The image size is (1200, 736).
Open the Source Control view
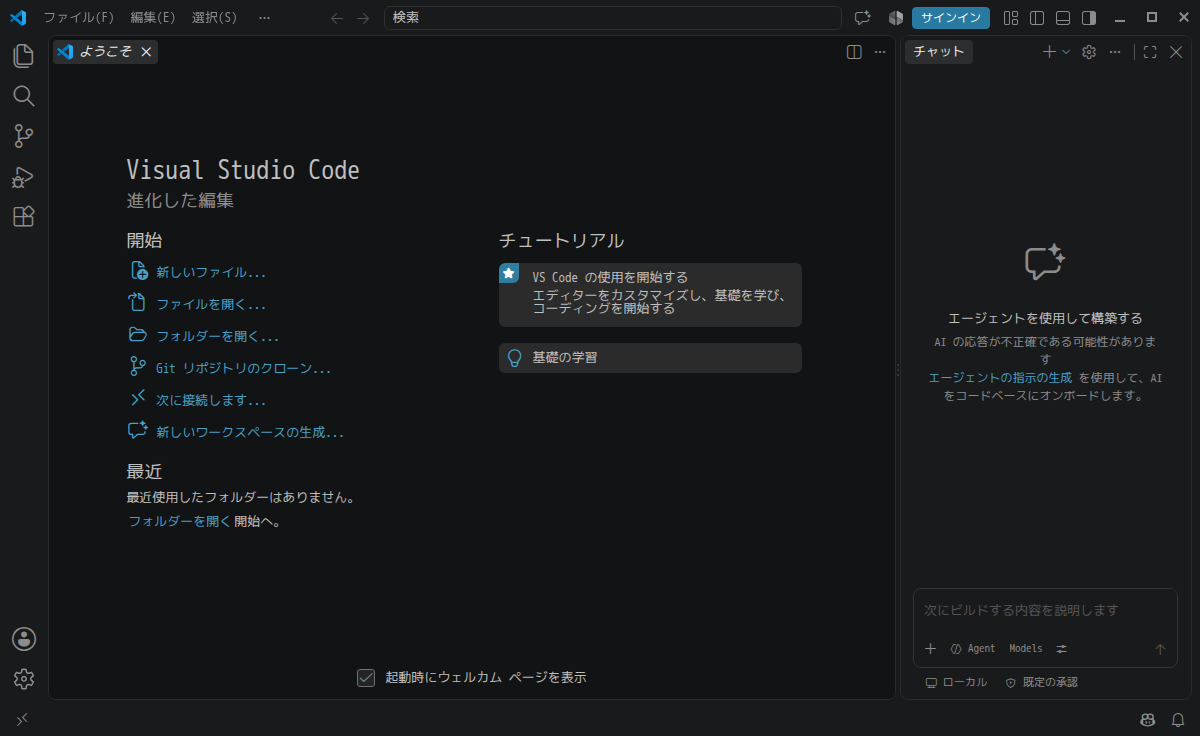[x=24, y=136]
